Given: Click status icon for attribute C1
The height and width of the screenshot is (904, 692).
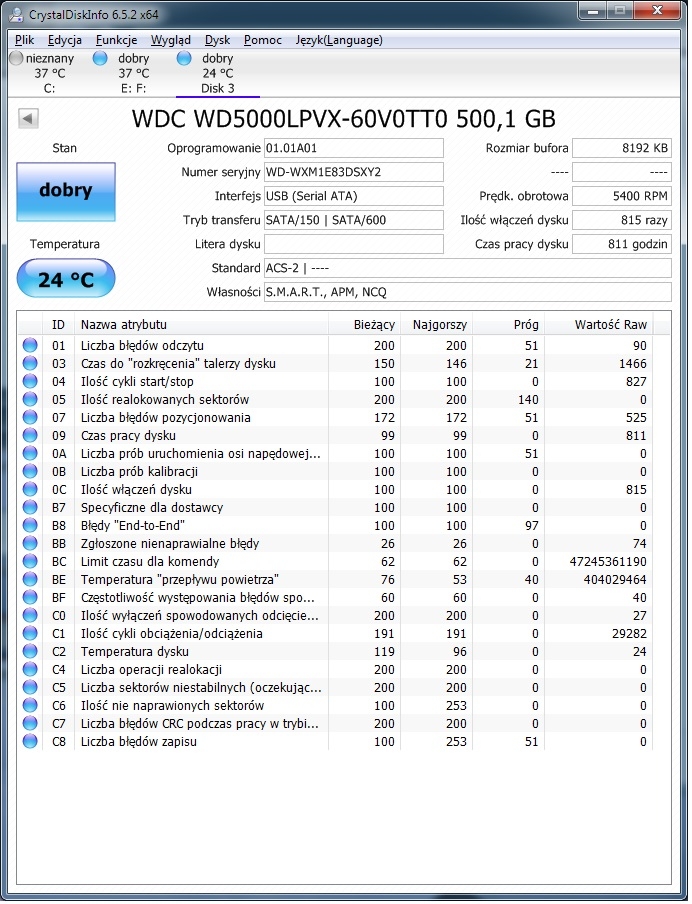Looking at the screenshot, I should (x=29, y=633).
